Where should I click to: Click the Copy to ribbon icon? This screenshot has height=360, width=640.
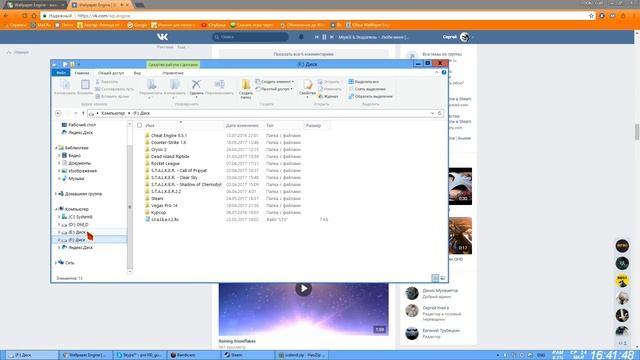click(x=174, y=88)
